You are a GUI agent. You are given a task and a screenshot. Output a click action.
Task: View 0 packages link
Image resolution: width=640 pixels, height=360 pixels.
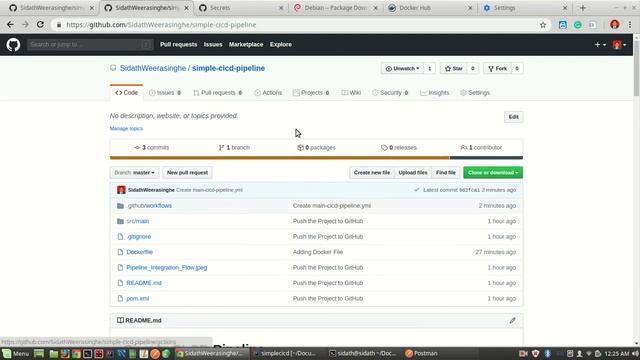[x=316, y=148]
